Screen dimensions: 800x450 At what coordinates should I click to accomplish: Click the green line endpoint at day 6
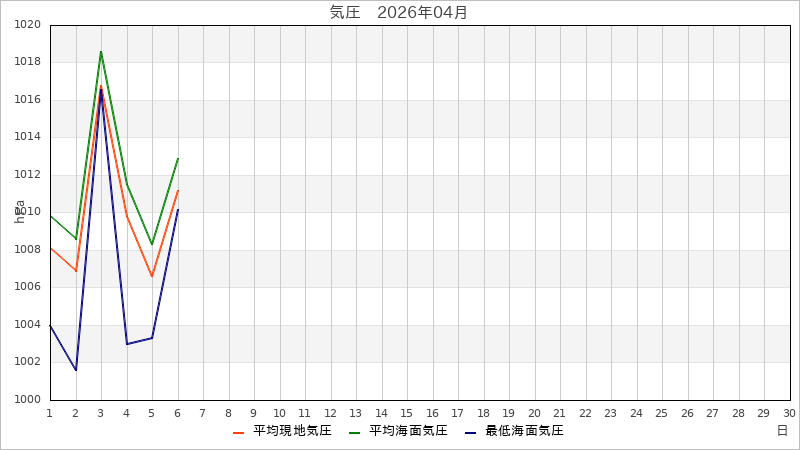pos(178,158)
